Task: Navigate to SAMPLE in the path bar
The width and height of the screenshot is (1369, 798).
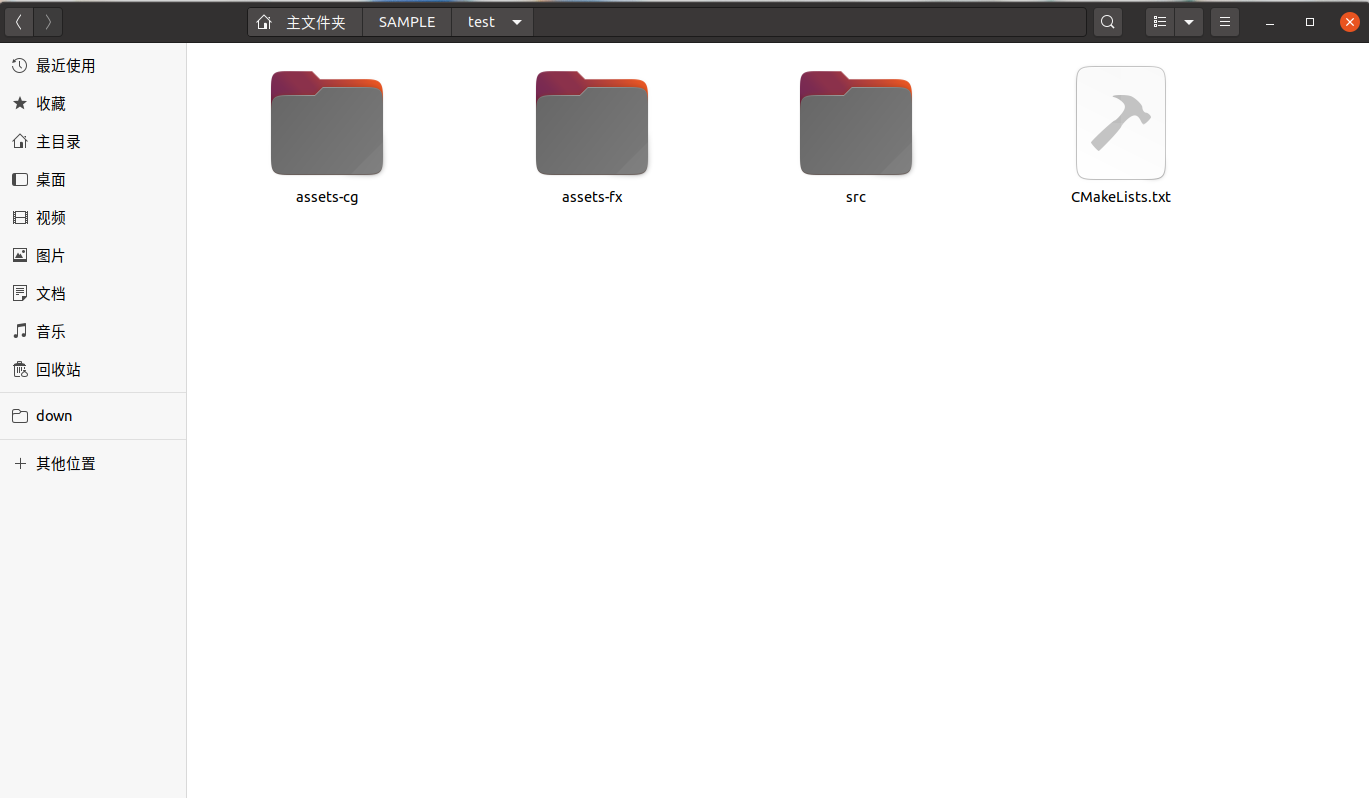Action: [407, 22]
